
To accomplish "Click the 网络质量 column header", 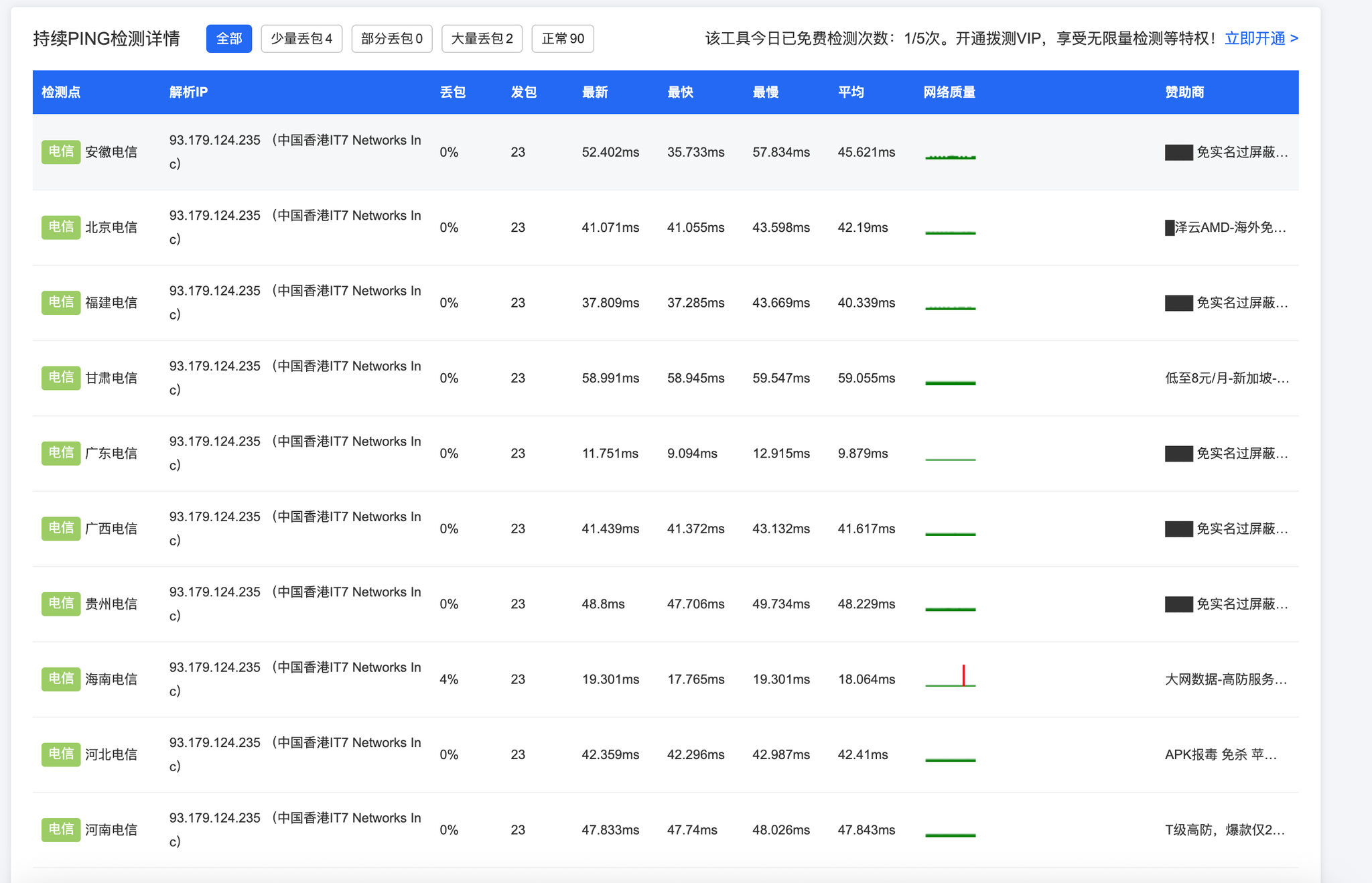I will (x=949, y=92).
